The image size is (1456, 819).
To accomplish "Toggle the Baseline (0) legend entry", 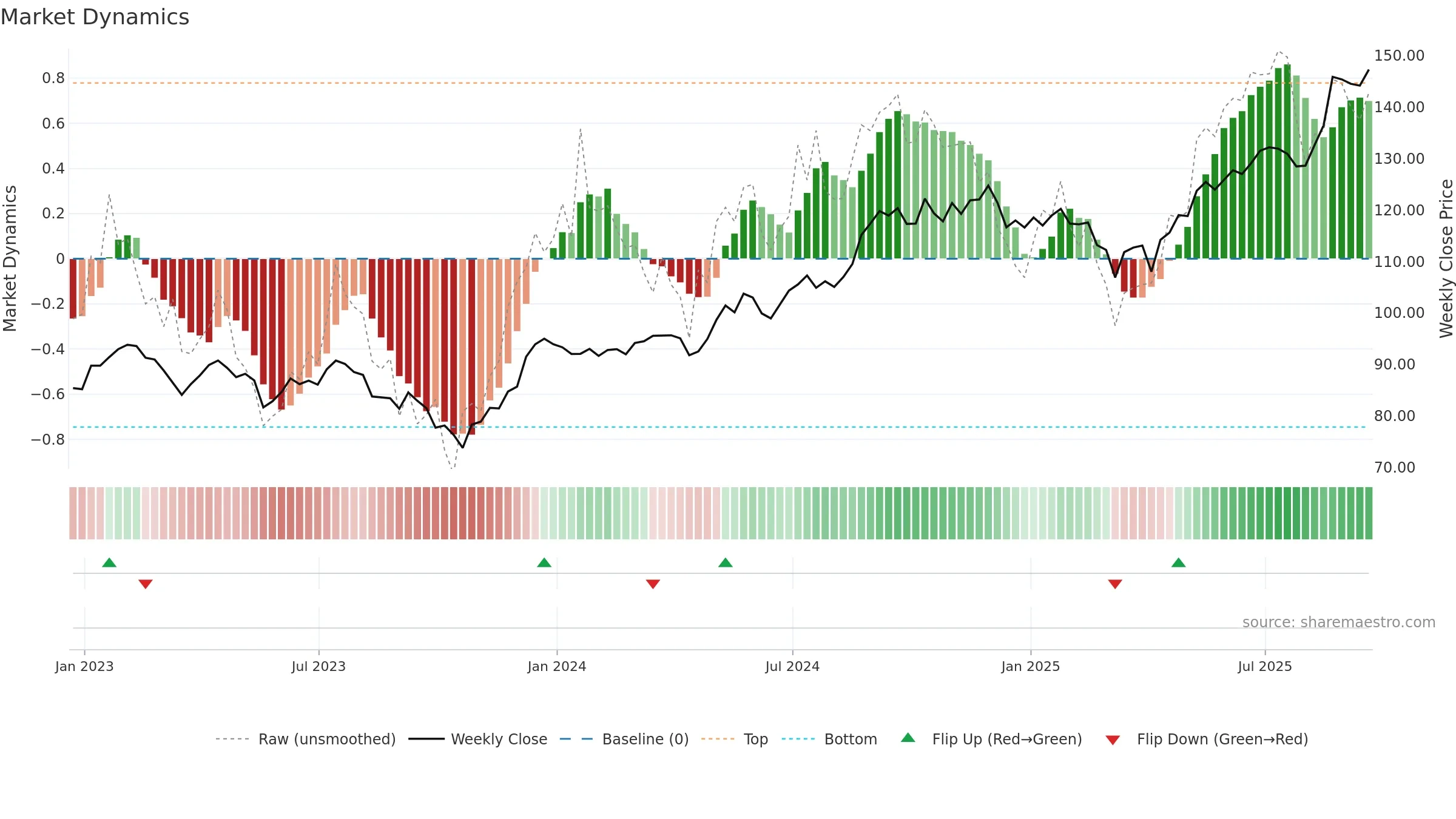I will tap(624, 739).
